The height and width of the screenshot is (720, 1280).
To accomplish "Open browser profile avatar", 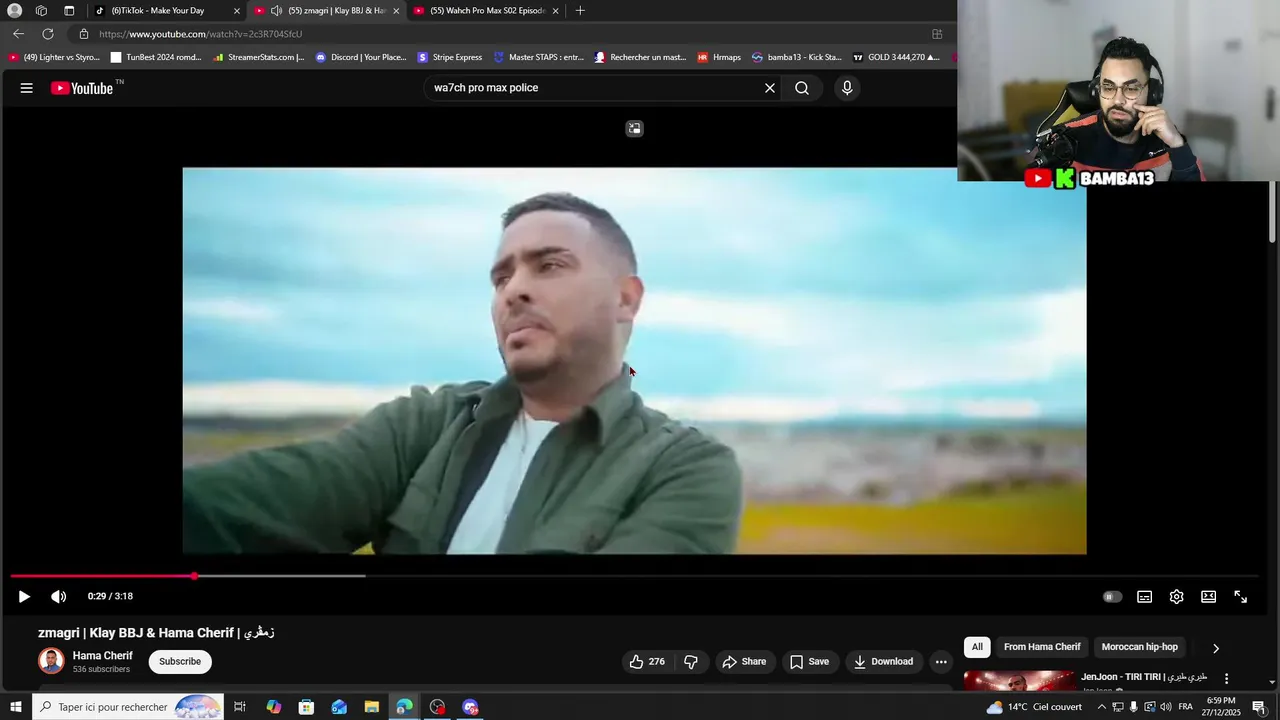I will (x=15, y=11).
